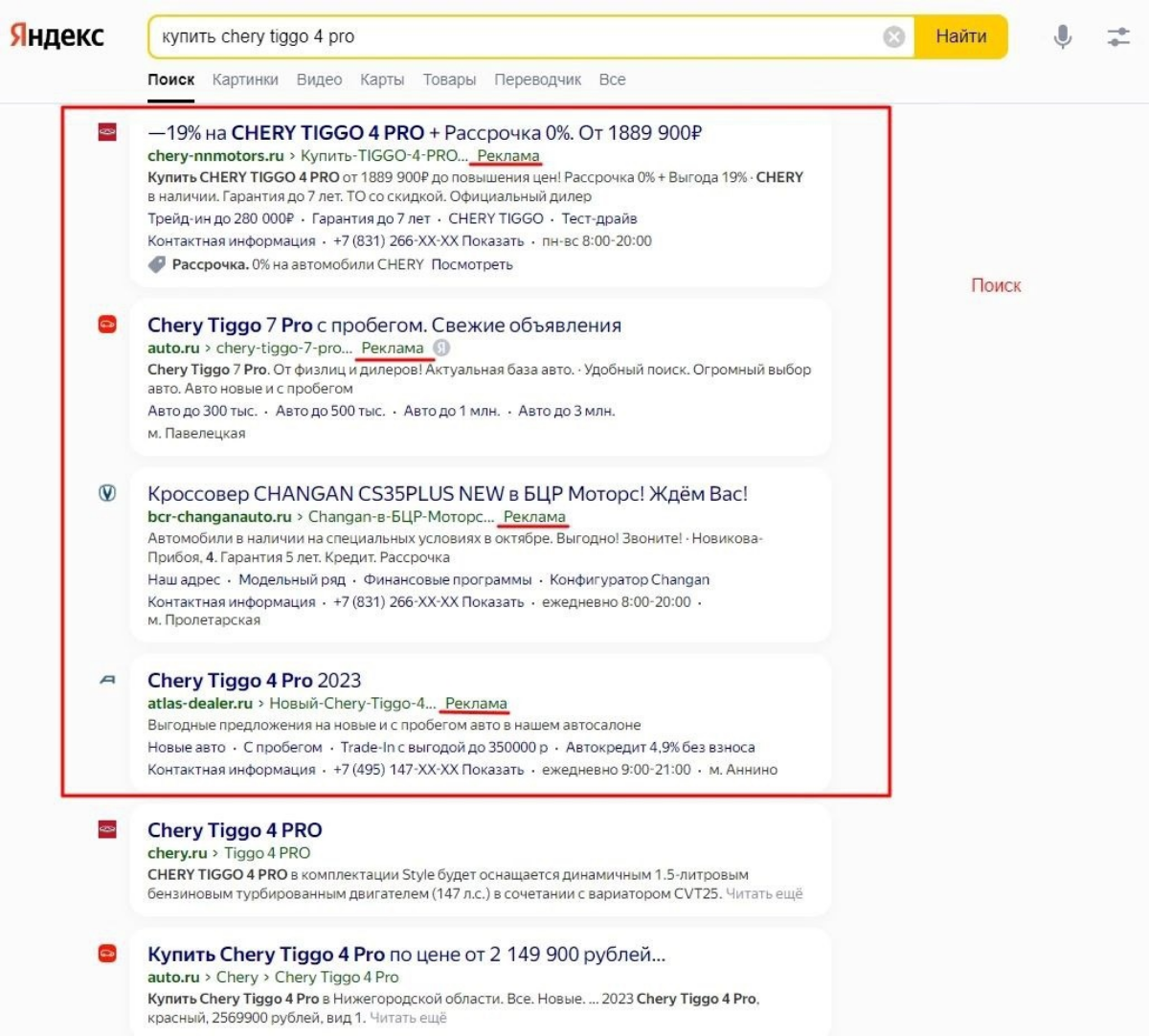Click the 'Реклама' label in atlas-dealer ad
Screen dimensions: 1149x1036
click(476, 703)
